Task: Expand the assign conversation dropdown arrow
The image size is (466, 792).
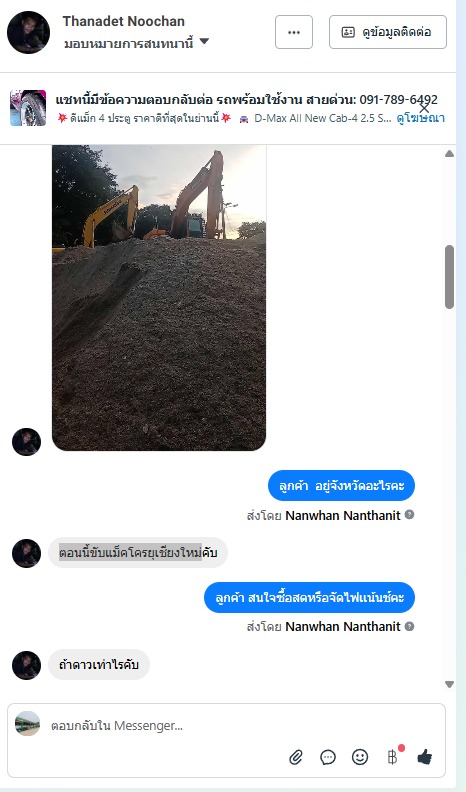Action: tap(204, 41)
